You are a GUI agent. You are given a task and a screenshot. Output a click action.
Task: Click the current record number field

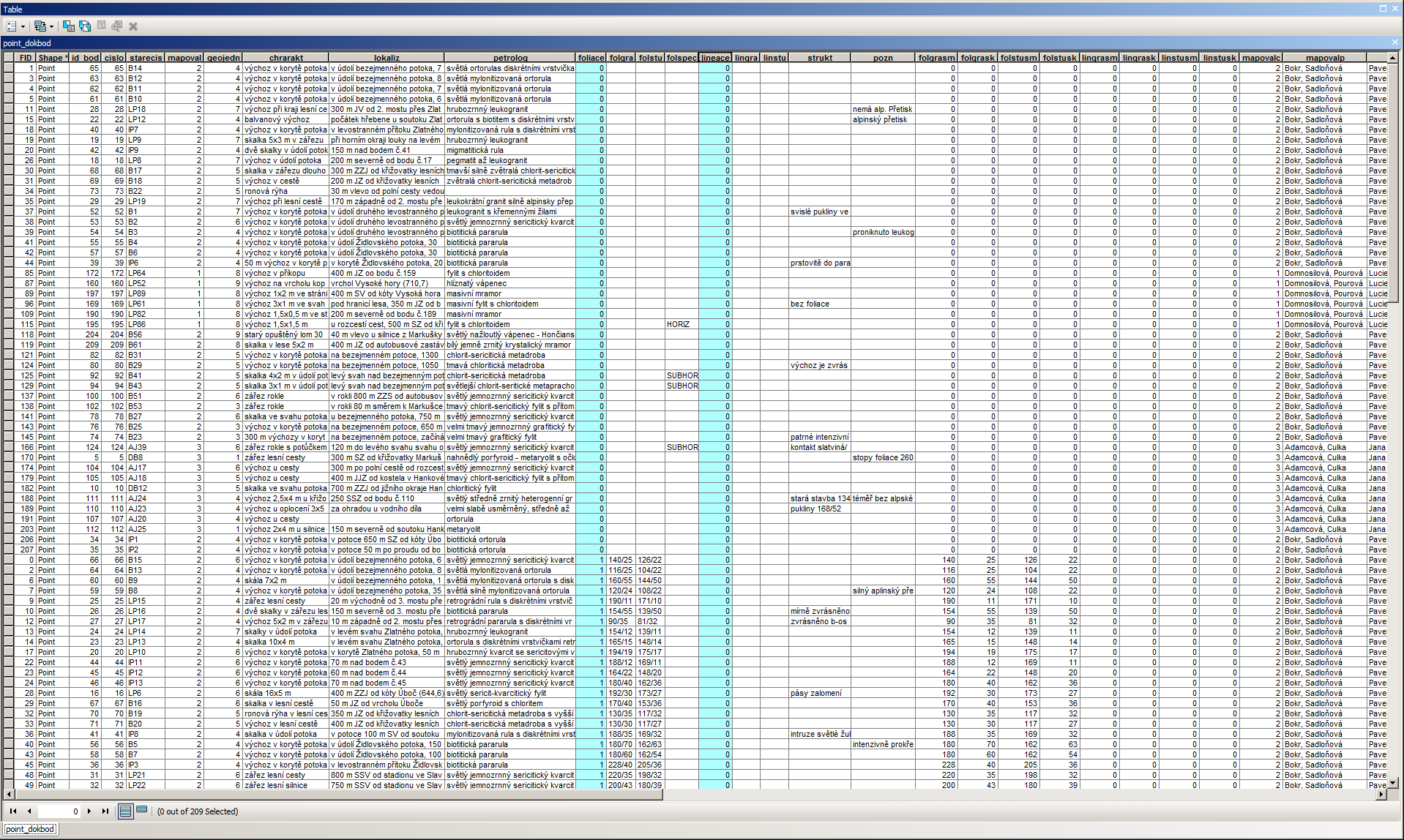[x=59, y=811]
